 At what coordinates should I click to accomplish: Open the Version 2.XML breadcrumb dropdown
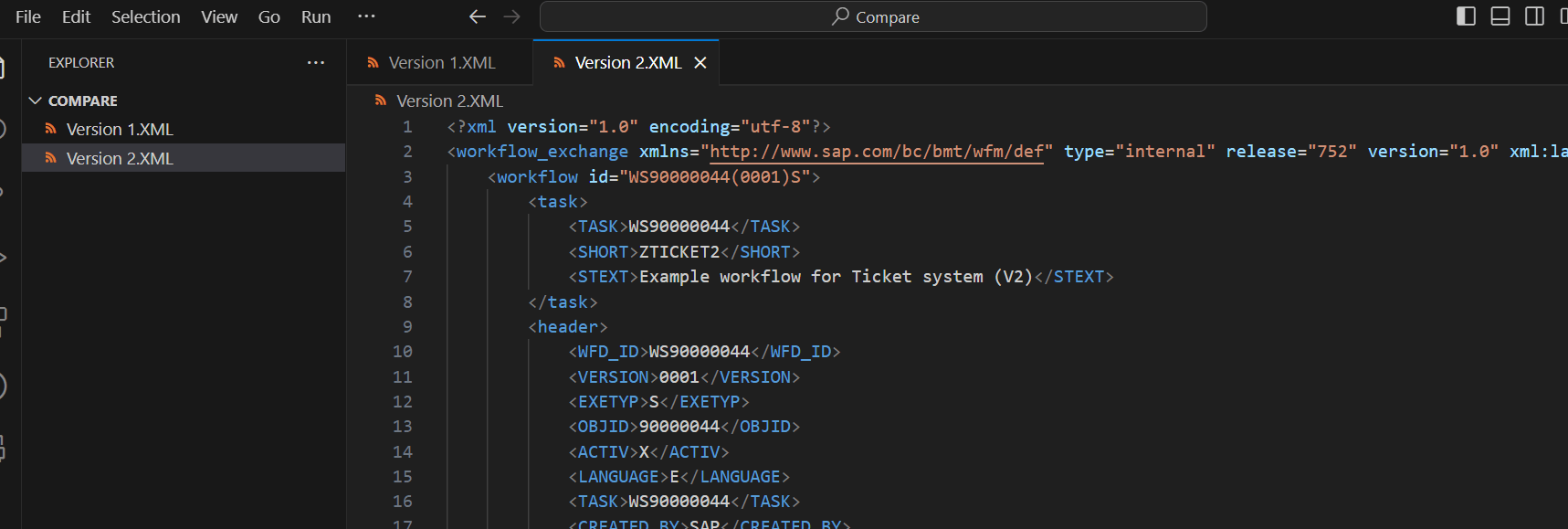(449, 101)
